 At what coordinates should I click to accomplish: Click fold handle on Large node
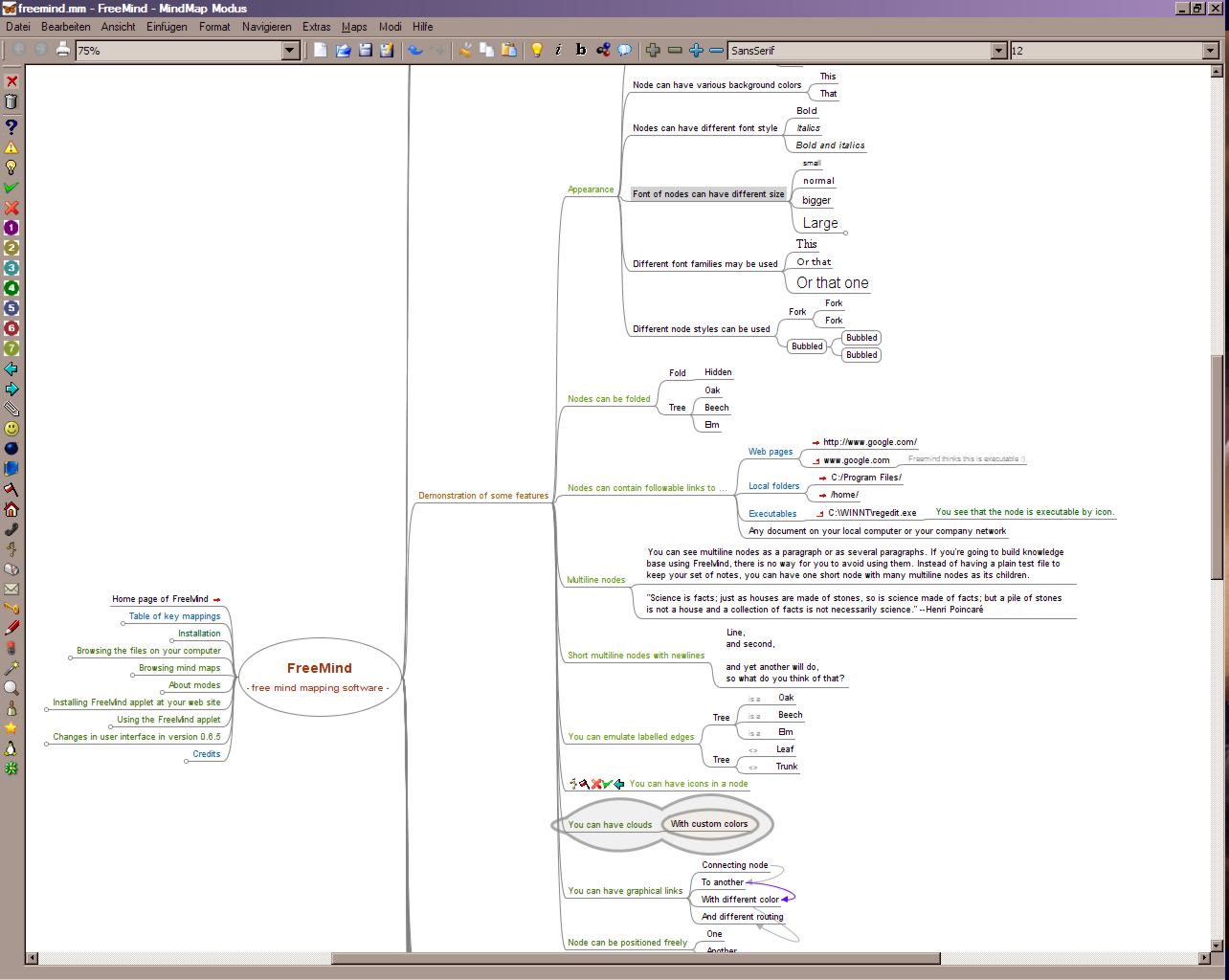click(x=846, y=233)
